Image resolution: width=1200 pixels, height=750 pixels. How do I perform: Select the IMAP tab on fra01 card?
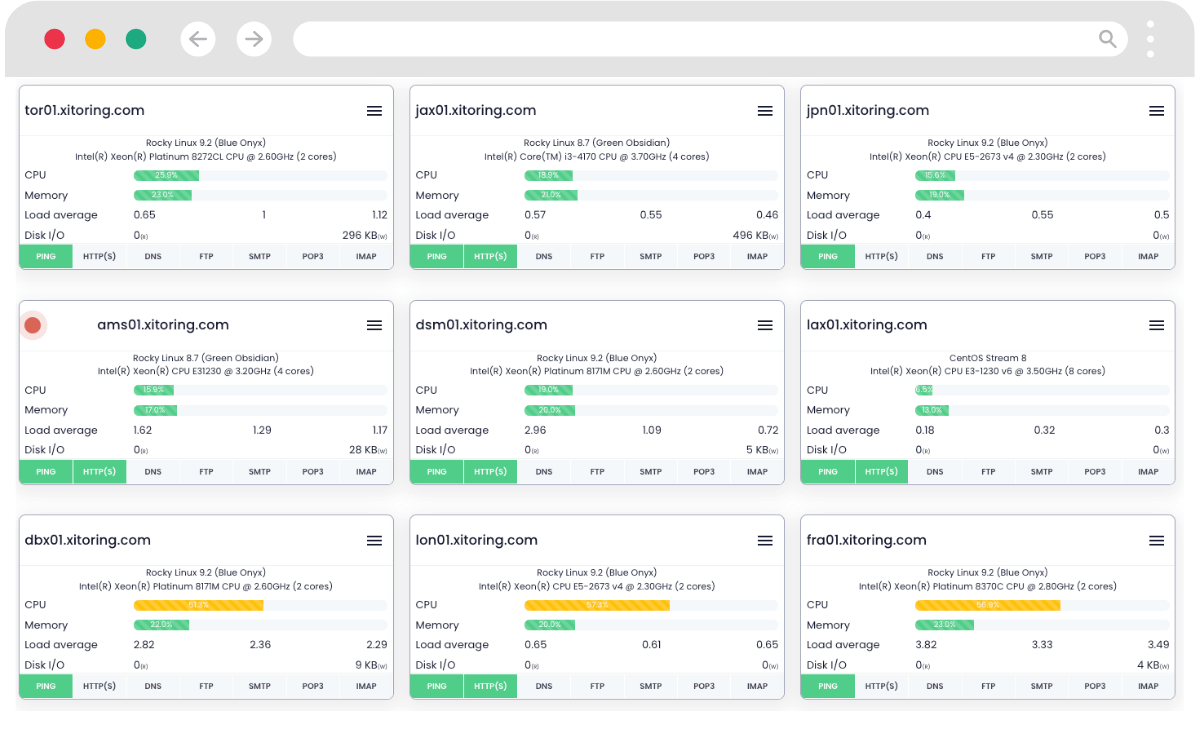coord(1148,686)
